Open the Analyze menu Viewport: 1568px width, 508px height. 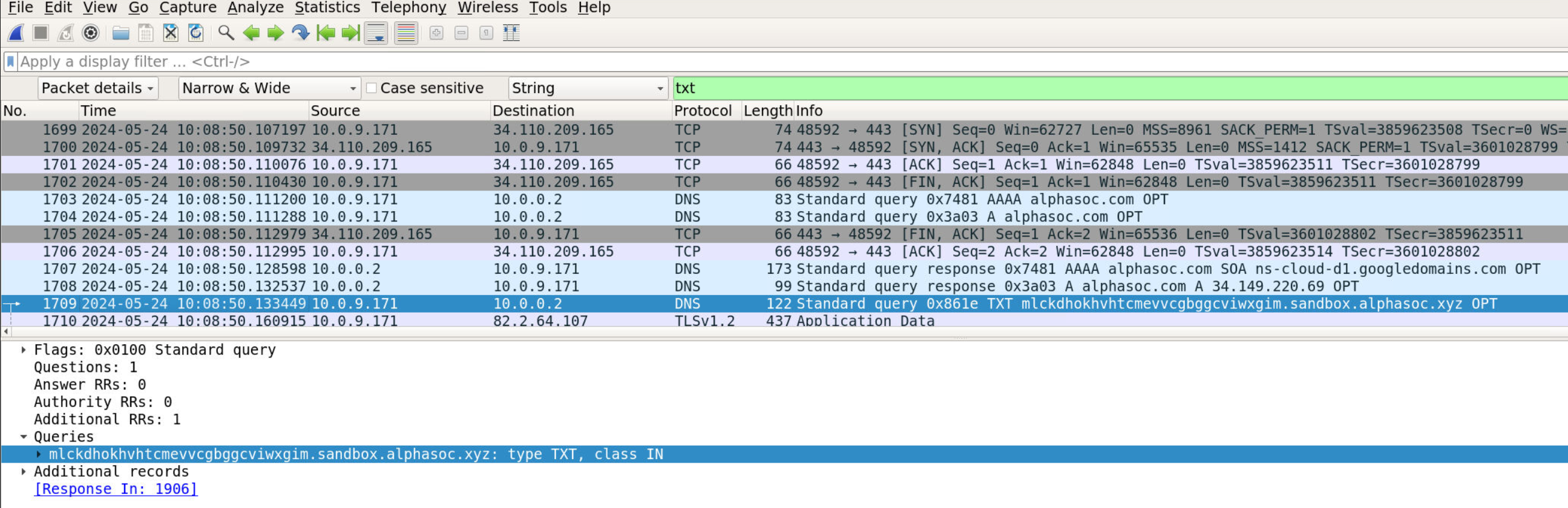point(255,7)
